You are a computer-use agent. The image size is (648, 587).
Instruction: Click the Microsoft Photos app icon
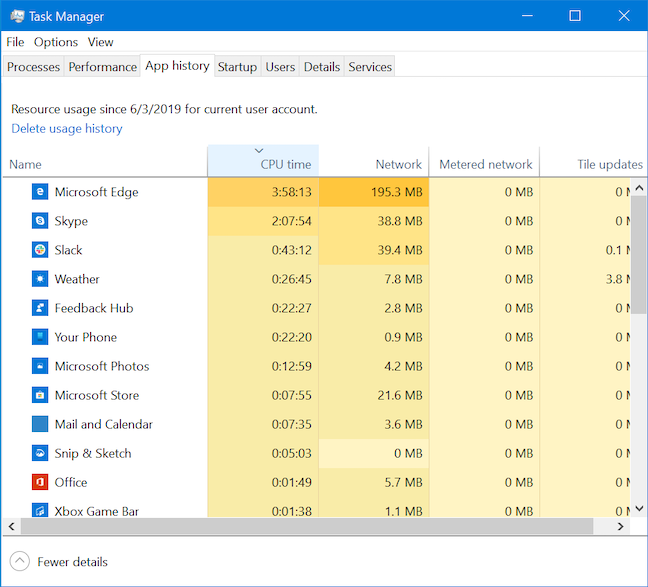click(40, 366)
